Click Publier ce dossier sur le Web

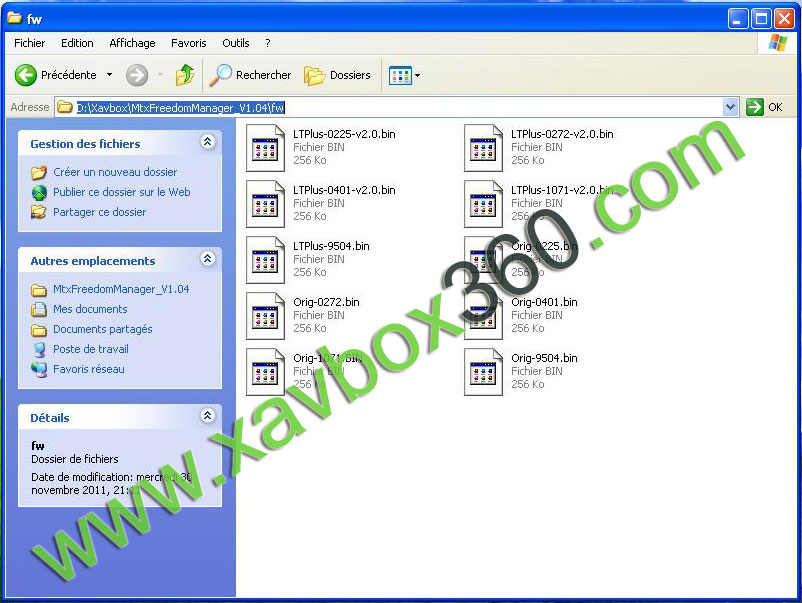pyautogui.click(x=122, y=192)
